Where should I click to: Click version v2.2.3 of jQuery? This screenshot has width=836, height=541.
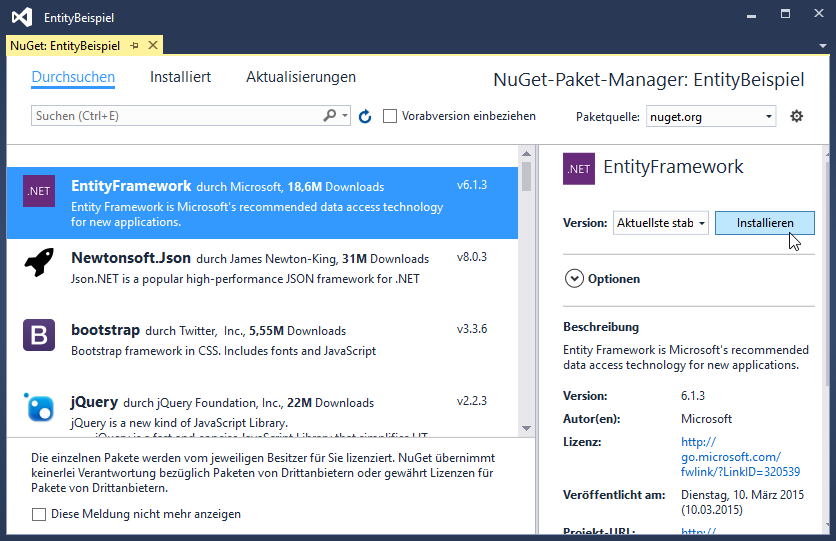(x=472, y=401)
